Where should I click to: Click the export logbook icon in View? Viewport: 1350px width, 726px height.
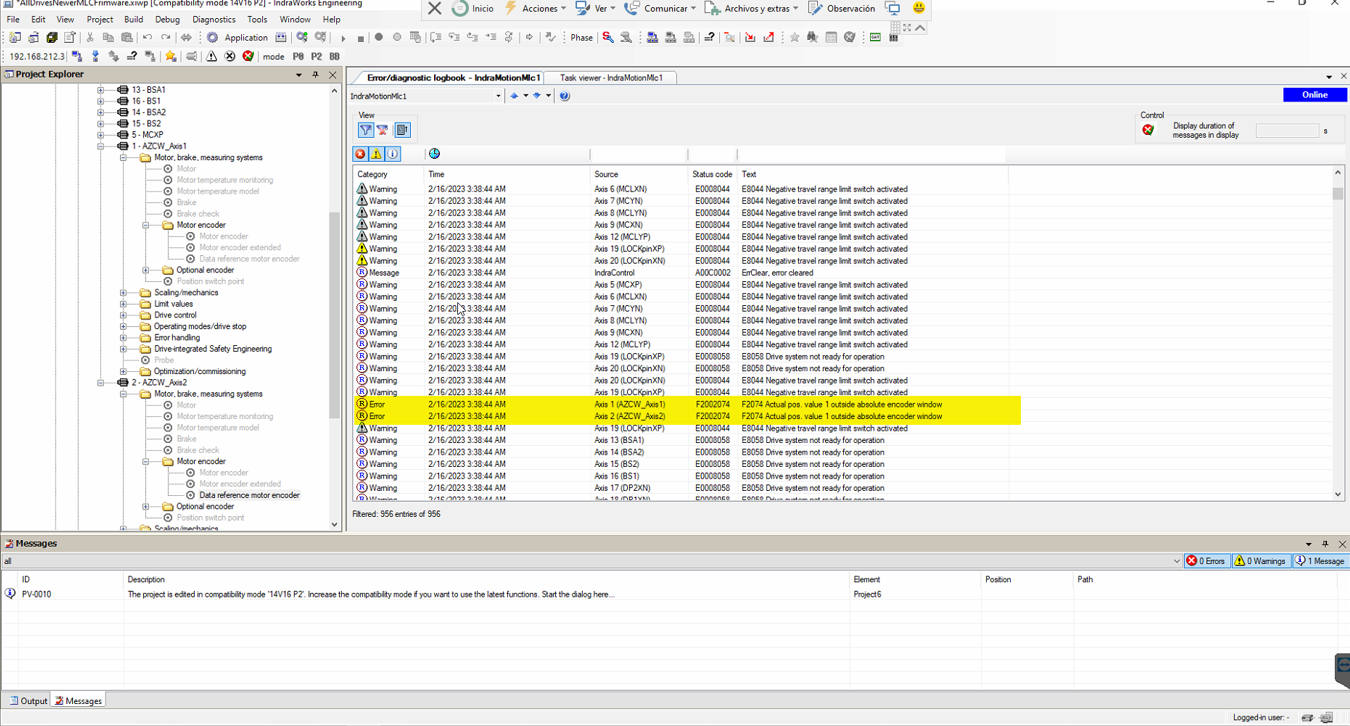[402, 130]
